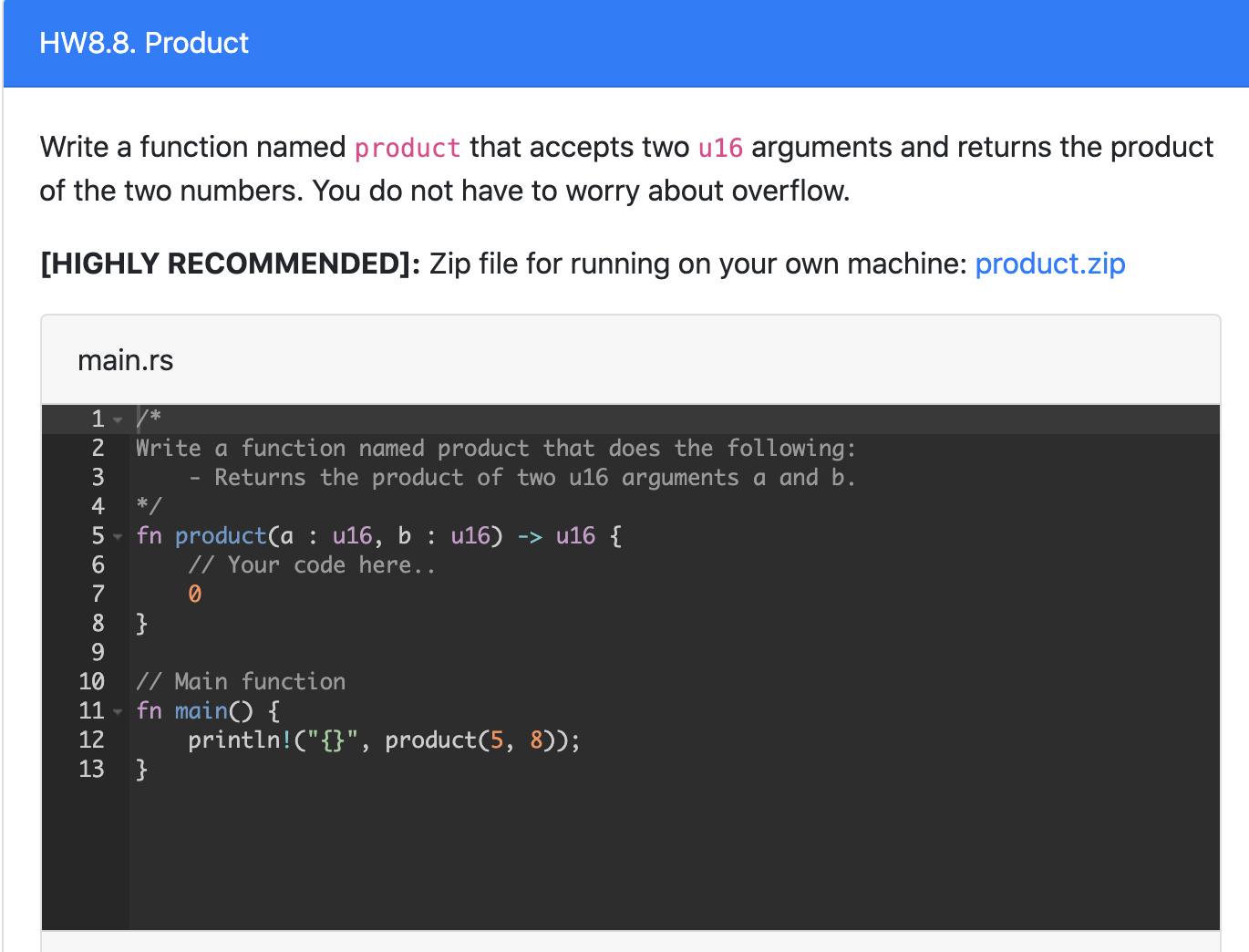Image resolution: width=1249 pixels, height=952 pixels.
Task: Select the product function name in the editor
Action: pyautogui.click(x=222, y=536)
